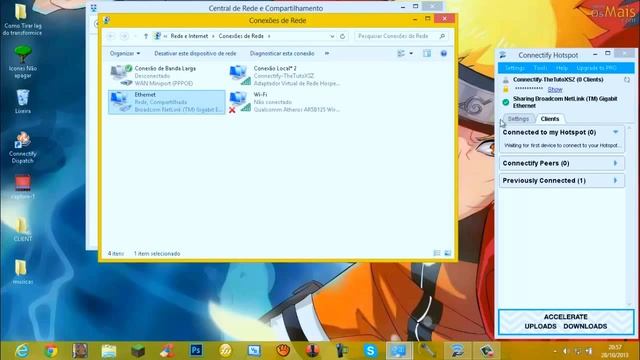Launch Internet Explorer from the taskbar
640x360 pixels.
click(x=22, y=351)
